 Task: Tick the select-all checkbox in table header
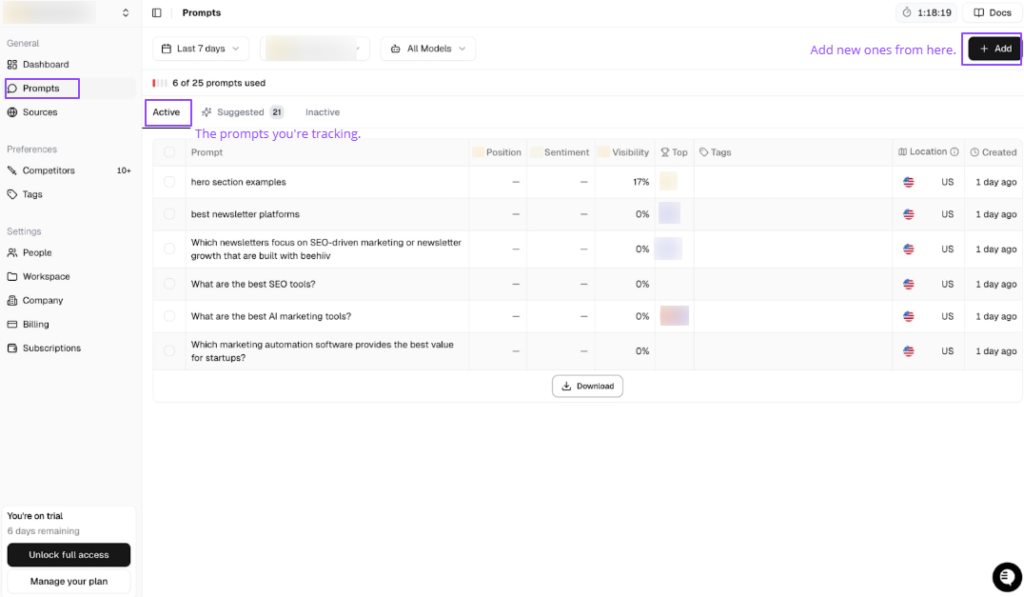pos(169,153)
